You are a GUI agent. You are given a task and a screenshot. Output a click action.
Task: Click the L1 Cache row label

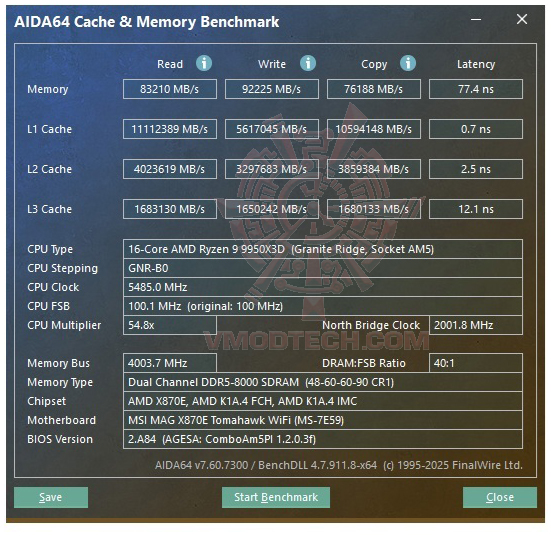click(x=50, y=129)
